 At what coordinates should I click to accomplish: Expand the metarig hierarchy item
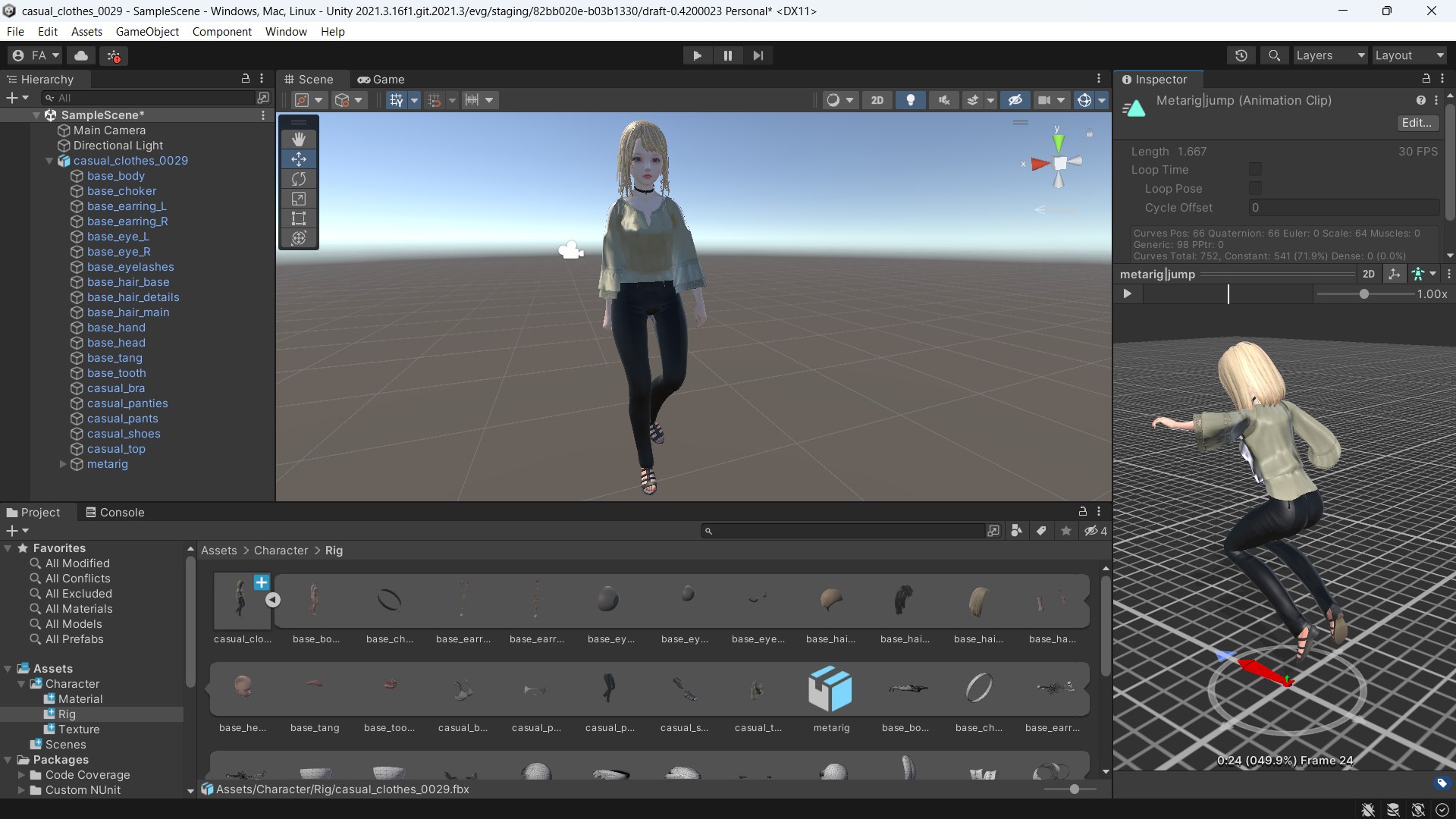[63, 464]
